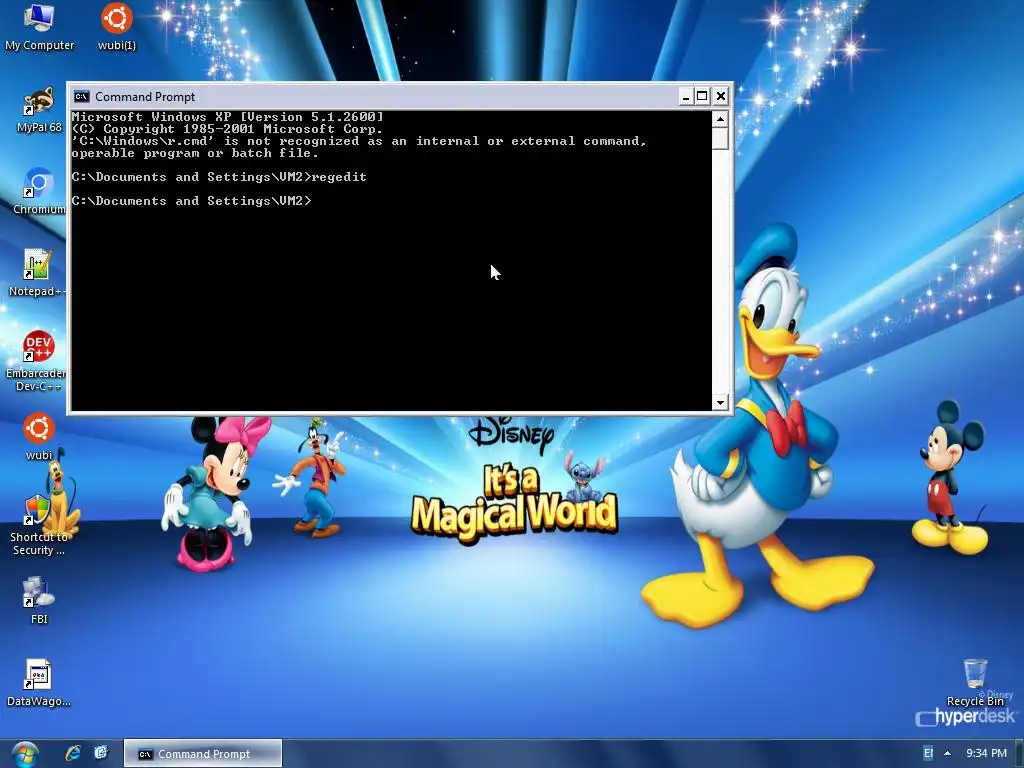This screenshot has height=768, width=1024.
Task: Select the Shortcut to Security icon
Action: (39, 526)
